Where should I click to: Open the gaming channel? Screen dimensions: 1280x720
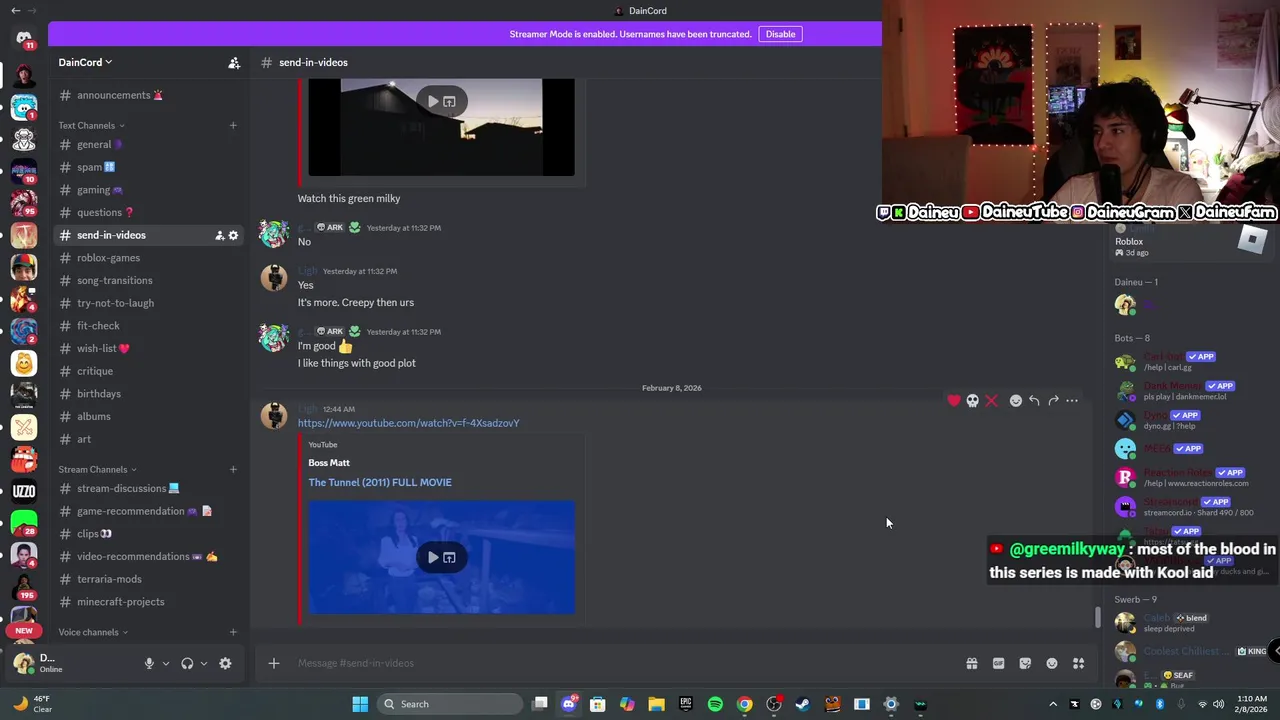tap(147, 190)
